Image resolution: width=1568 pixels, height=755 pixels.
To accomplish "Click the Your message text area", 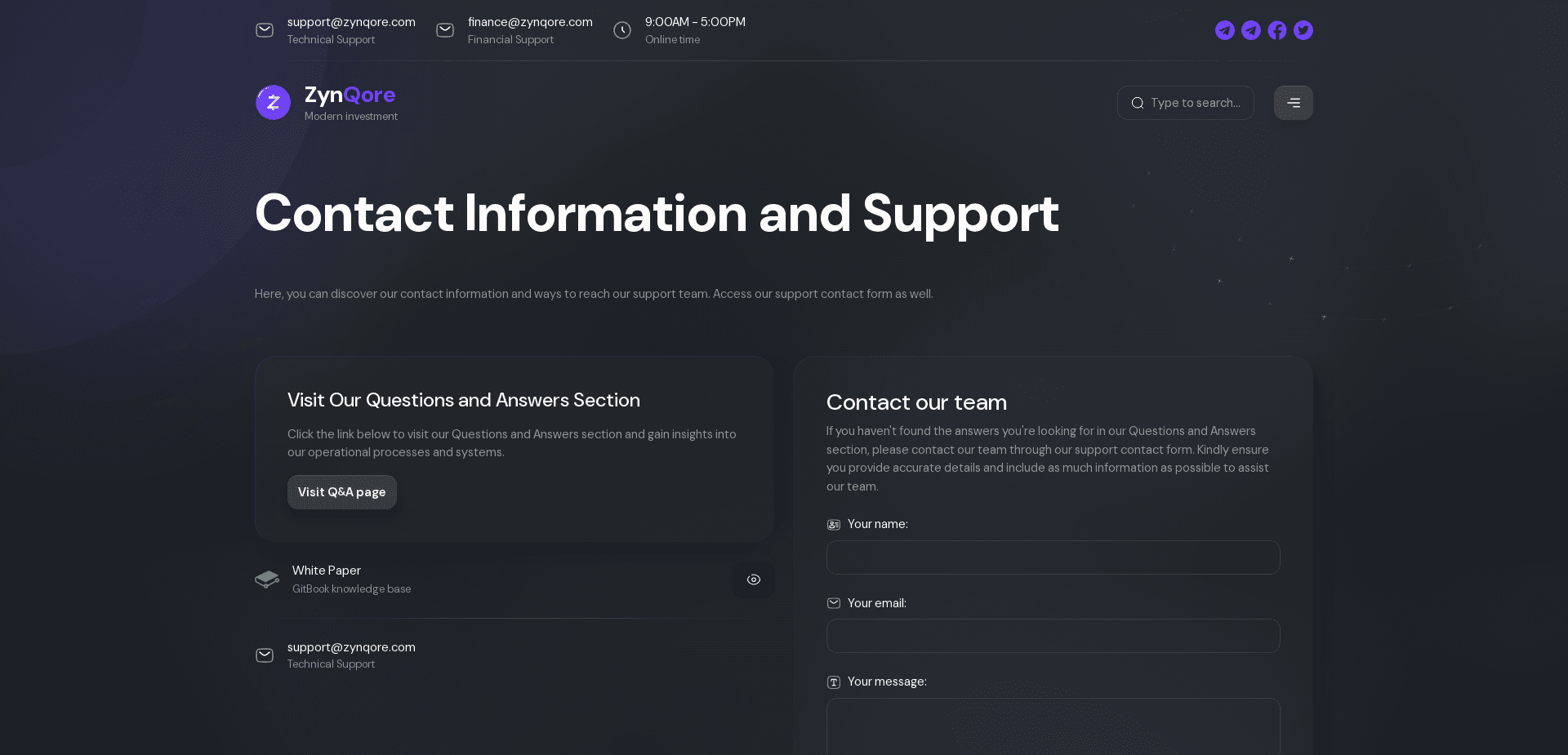I will point(1053,726).
